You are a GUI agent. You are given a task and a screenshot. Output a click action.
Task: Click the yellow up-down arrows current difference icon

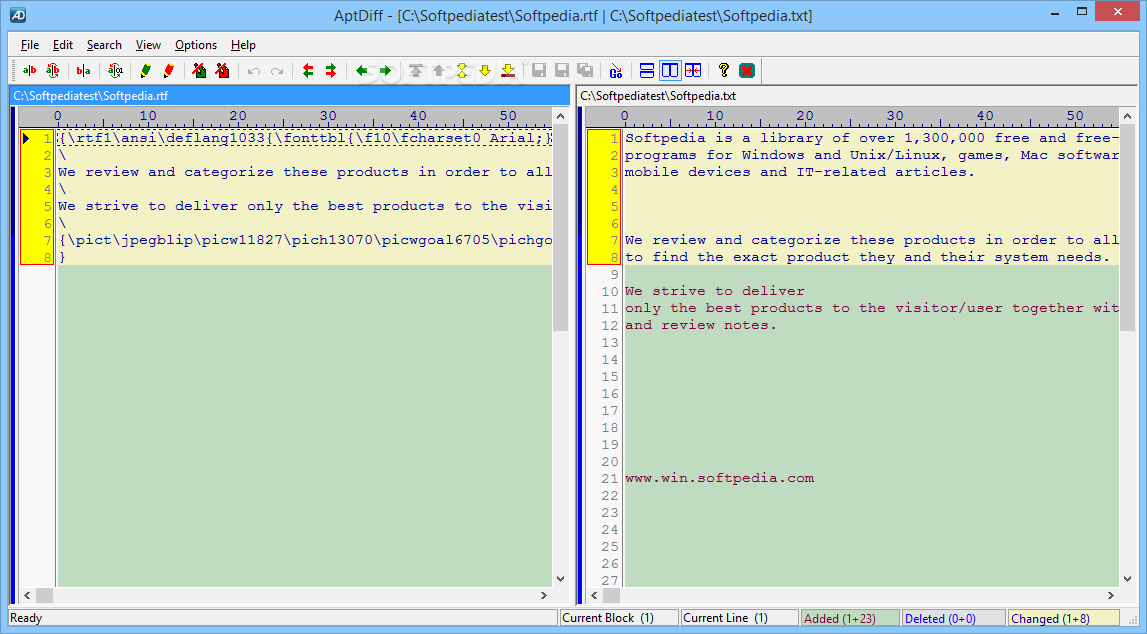click(x=462, y=70)
